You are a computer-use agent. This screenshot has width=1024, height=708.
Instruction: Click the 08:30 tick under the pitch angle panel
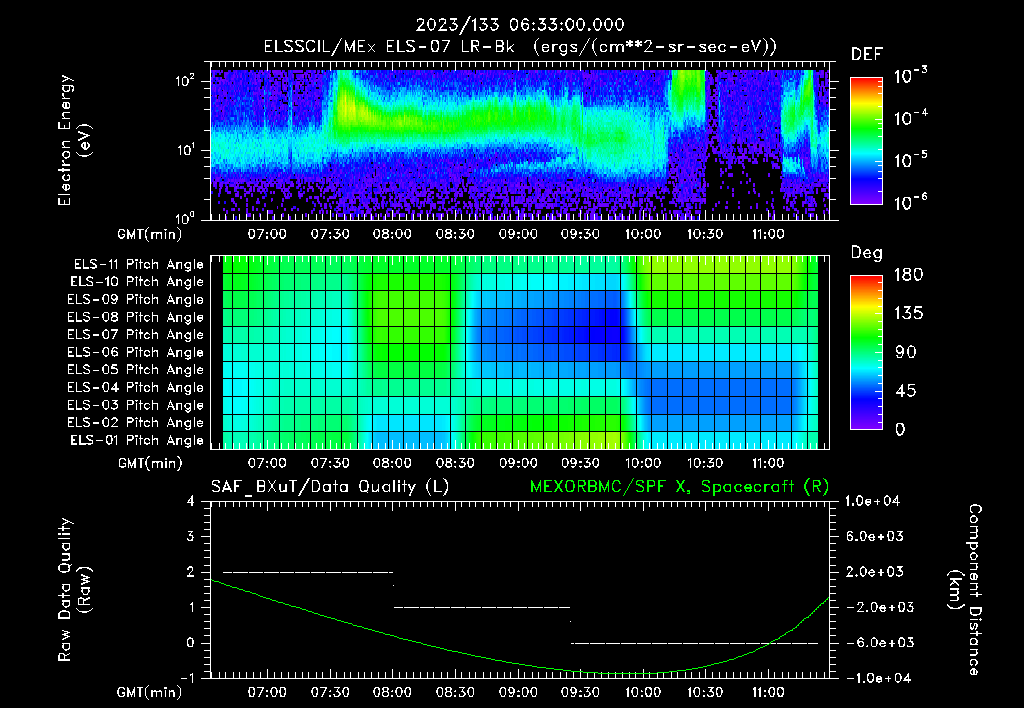click(x=455, y=463)
